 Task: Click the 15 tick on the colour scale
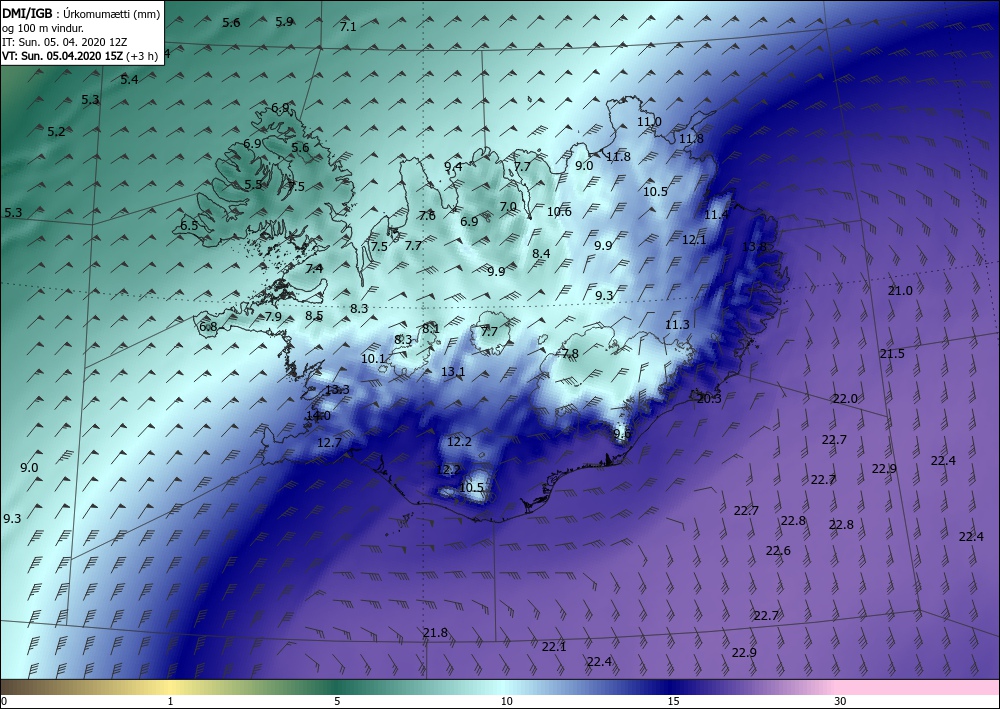coord(673,701)
